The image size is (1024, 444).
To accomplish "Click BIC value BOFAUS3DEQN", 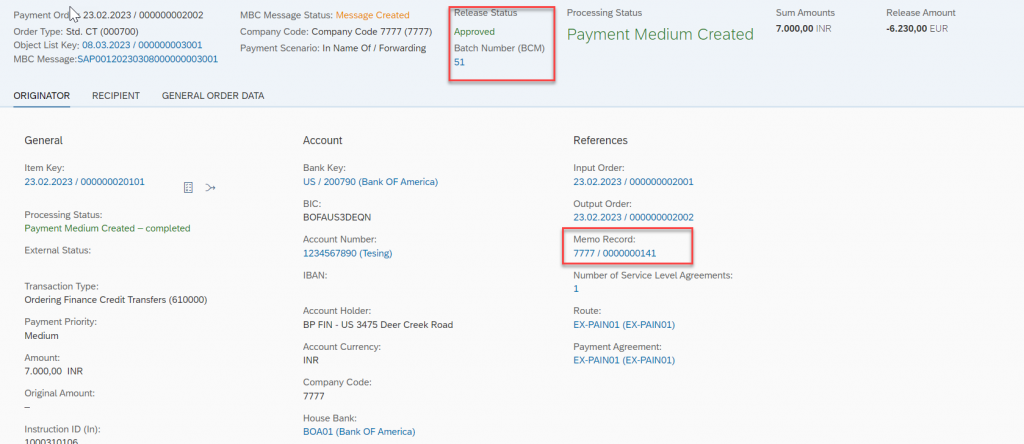I will coord(337,217).
